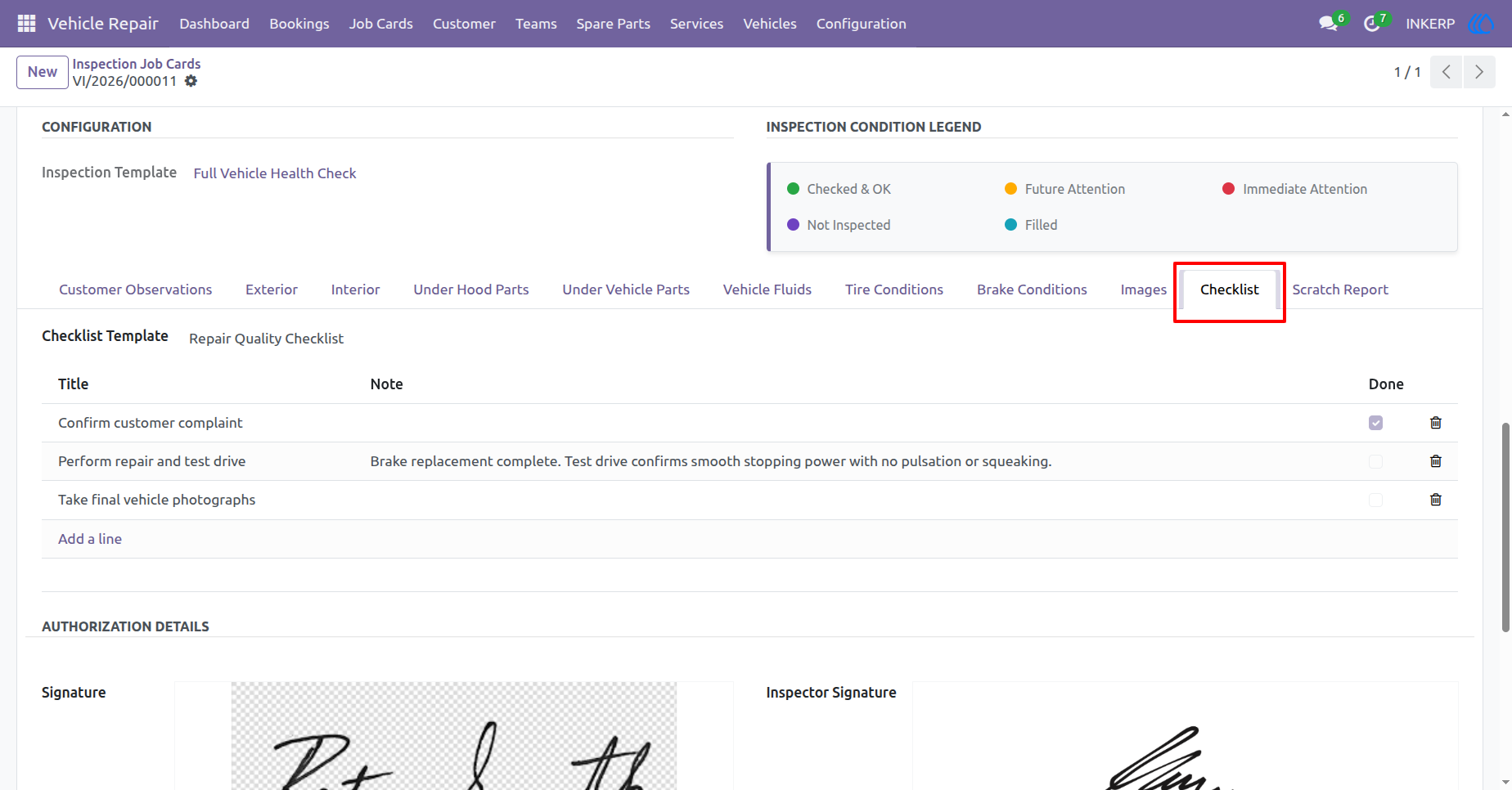1512x790 pixels.
Task: Open the Inspection Job Cards breadcrumb
Action: (x=137, y=64)
